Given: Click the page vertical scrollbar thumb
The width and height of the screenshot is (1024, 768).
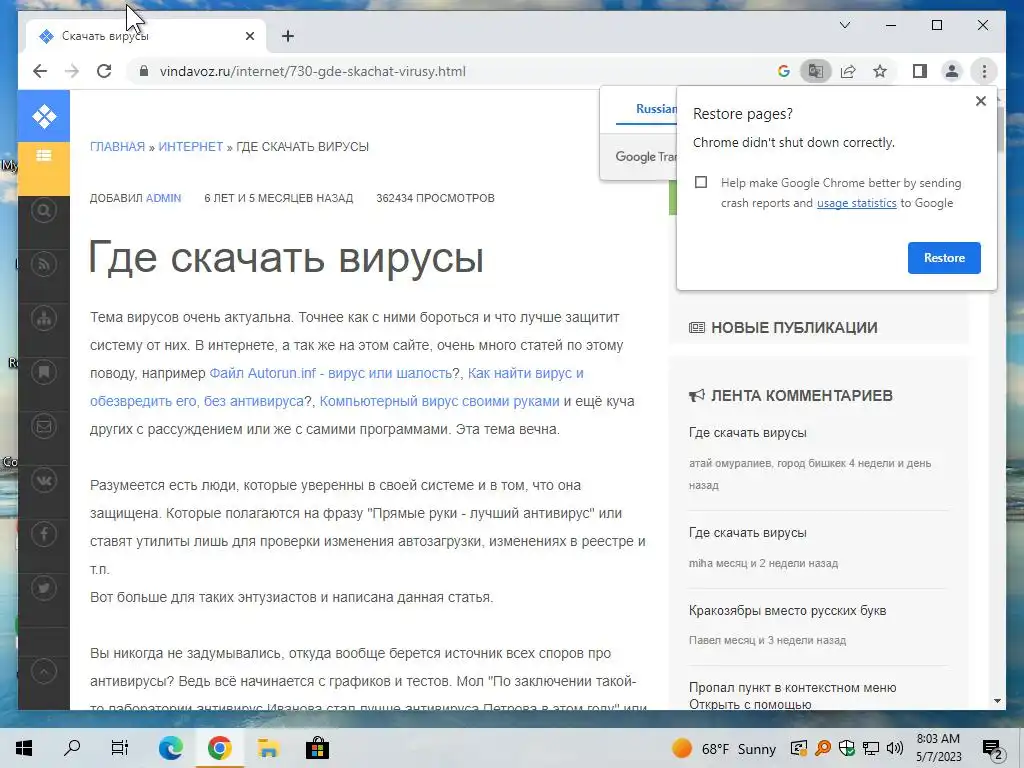Looking at the screenshot, I should [x=999, y=129].
